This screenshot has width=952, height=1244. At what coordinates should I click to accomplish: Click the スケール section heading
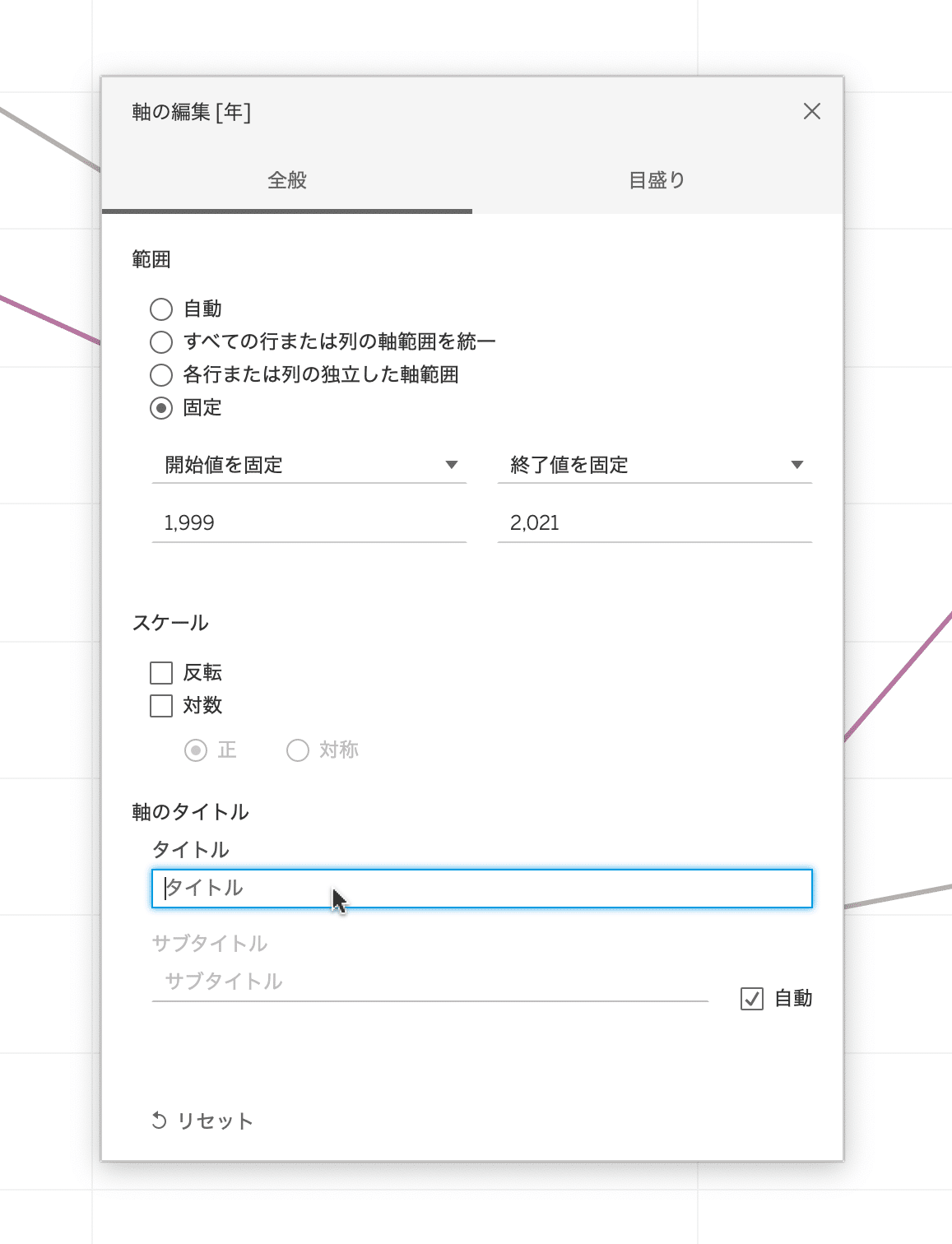click(170, 623)
